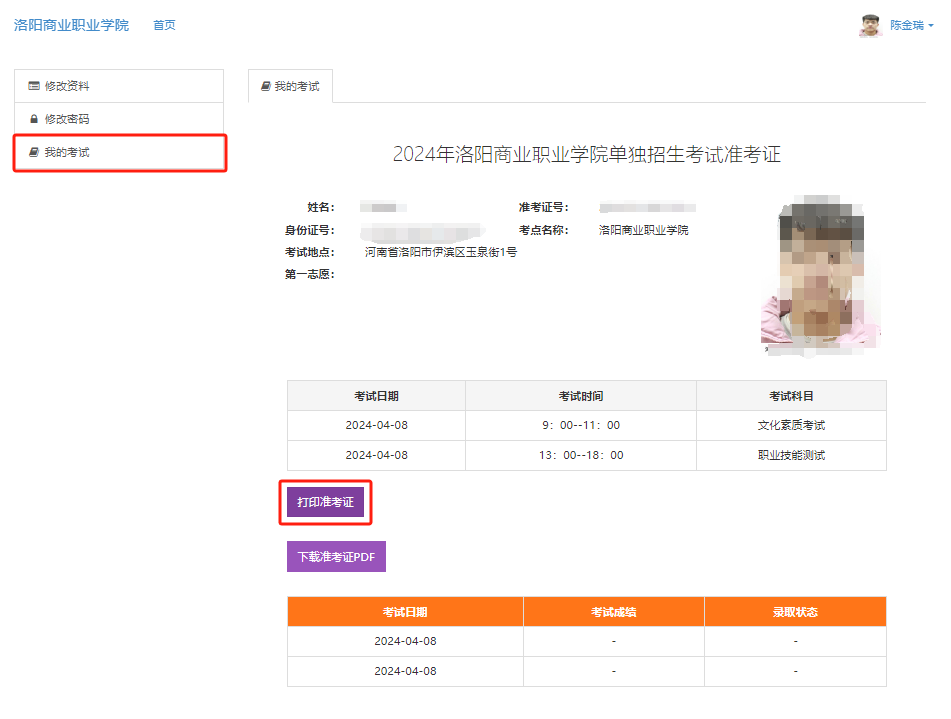
Task: Click the card icon beside 修改资料
Action: [34, 86]
